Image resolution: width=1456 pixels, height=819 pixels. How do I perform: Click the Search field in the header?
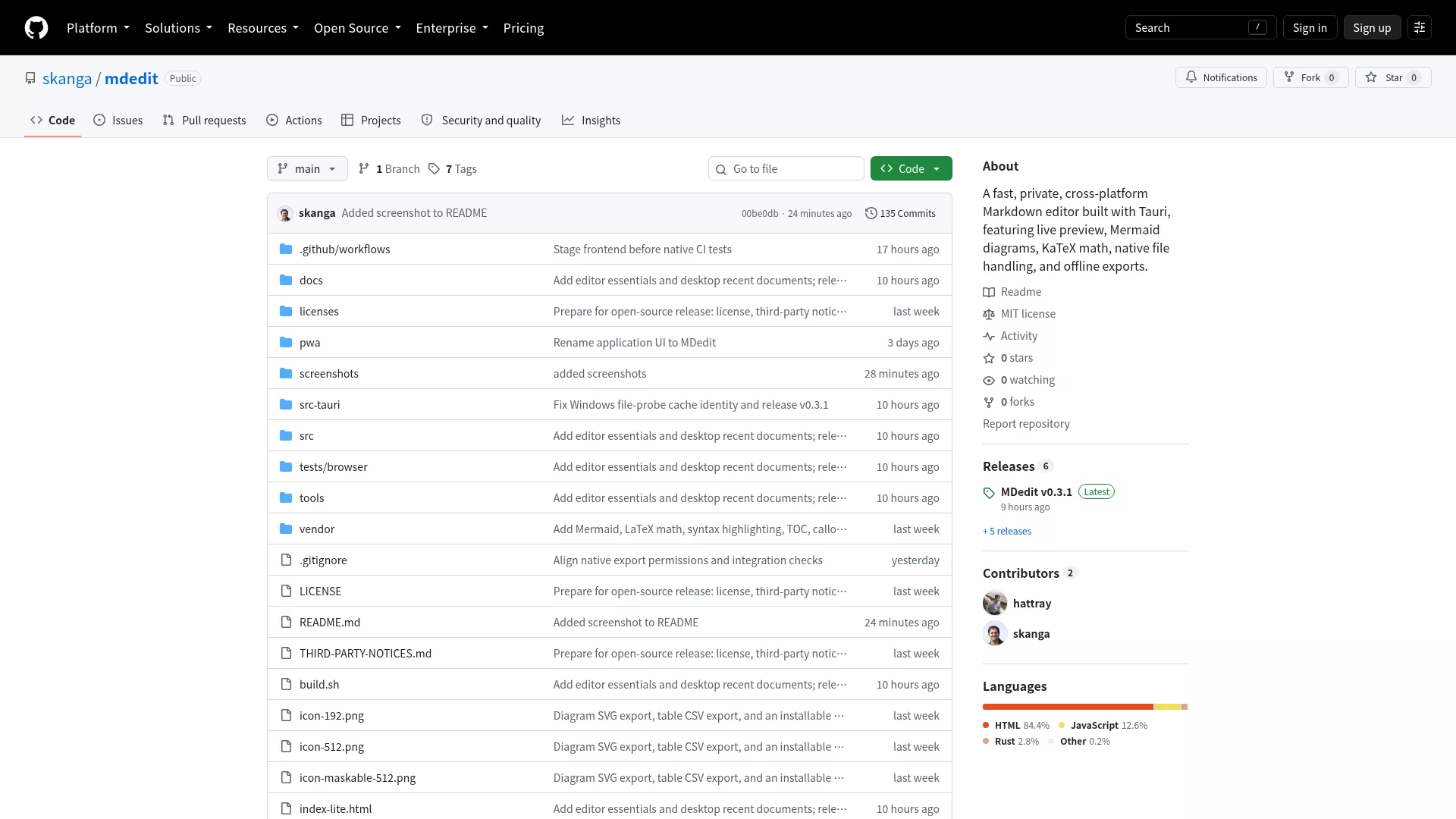1200,28
